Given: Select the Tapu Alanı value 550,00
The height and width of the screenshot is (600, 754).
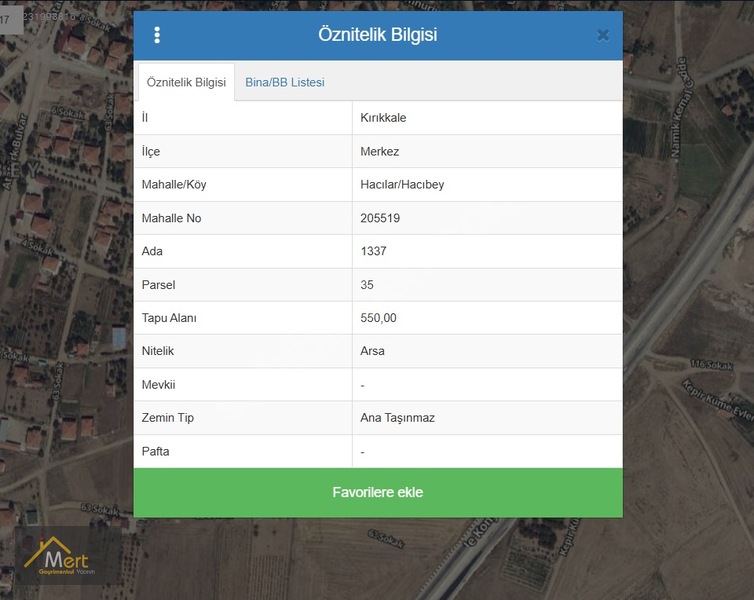Looking at the screenshot, I should pyautogui.click(x=378, y=318).
